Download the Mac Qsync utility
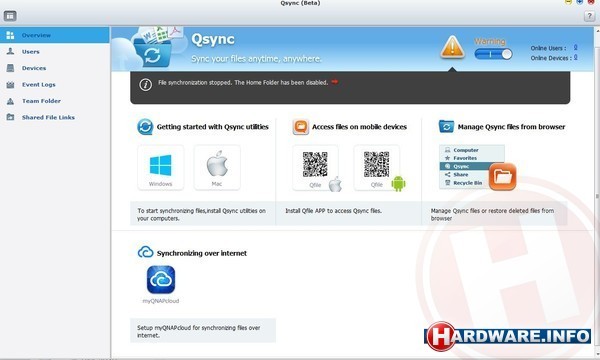The image size is (600, 360). [217, 168]
